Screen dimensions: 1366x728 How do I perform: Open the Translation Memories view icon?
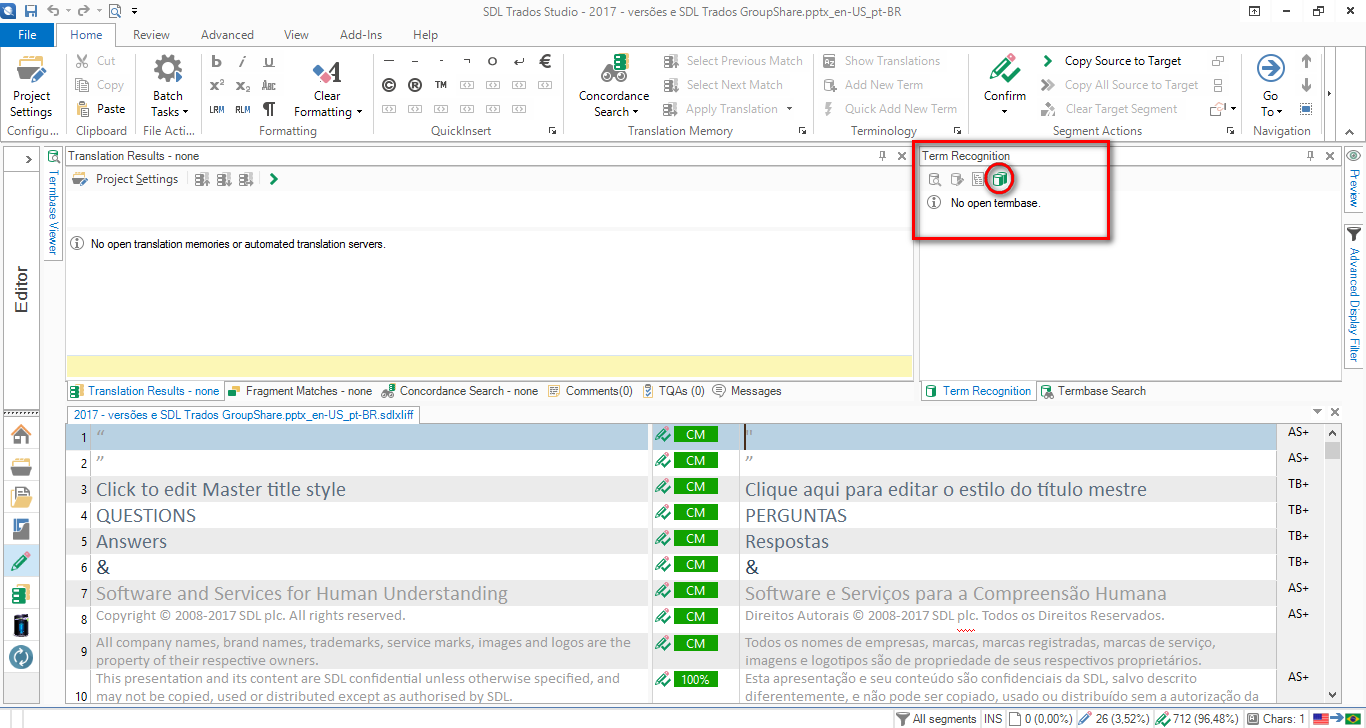coord(21,594)
